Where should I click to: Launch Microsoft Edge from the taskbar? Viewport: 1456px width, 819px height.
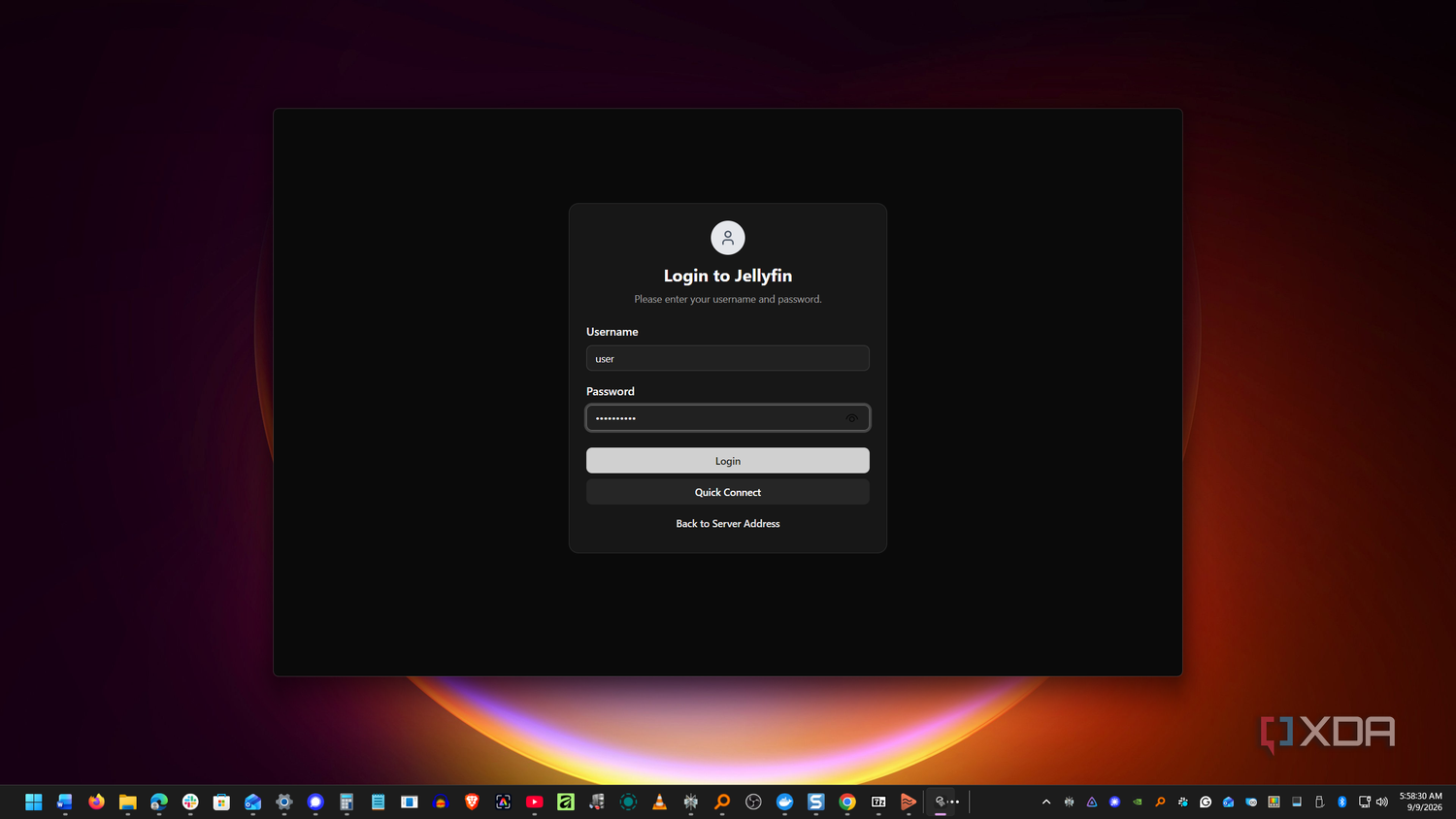(159, 802)
